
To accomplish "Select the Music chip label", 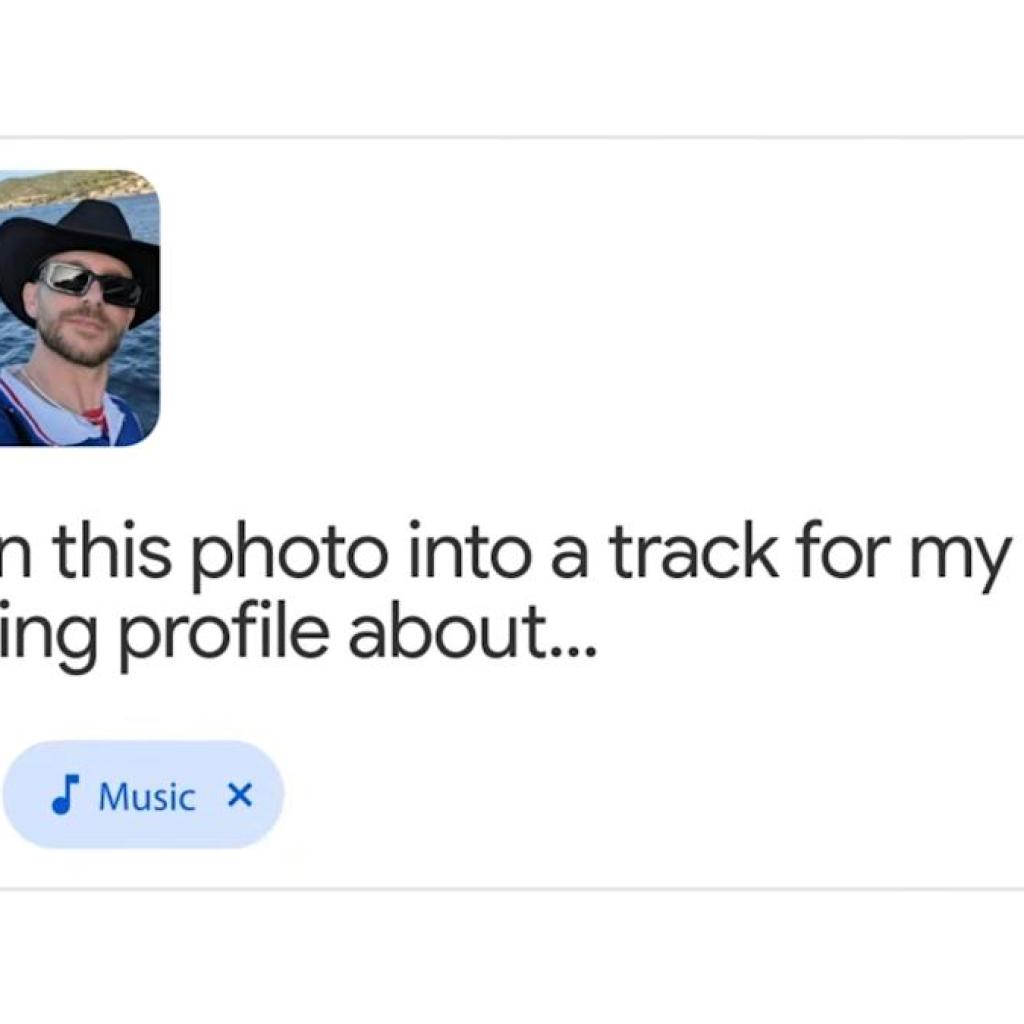I will 147,797.
